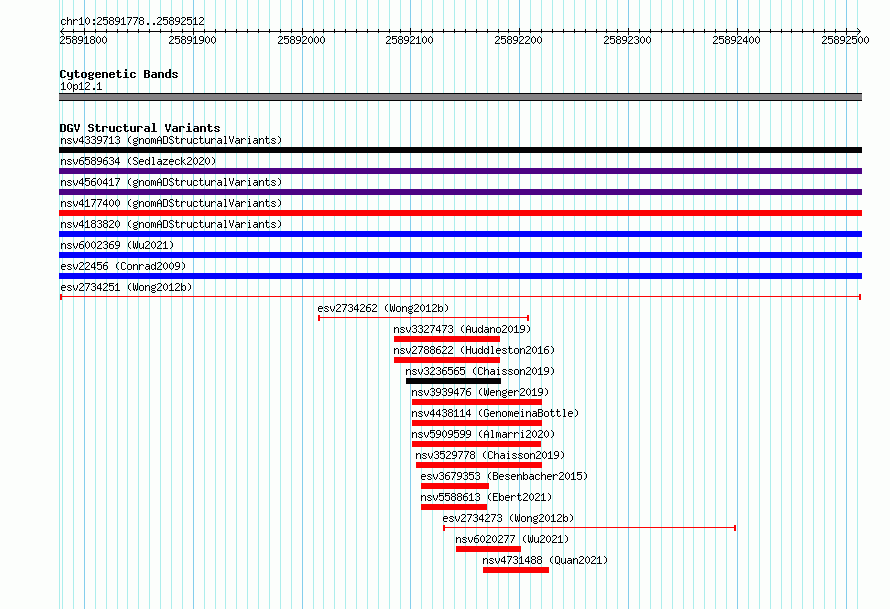Select the red bar under nsv3529778
The width and height of the screenshot is (890, 609).
click(x=479, y=465)
